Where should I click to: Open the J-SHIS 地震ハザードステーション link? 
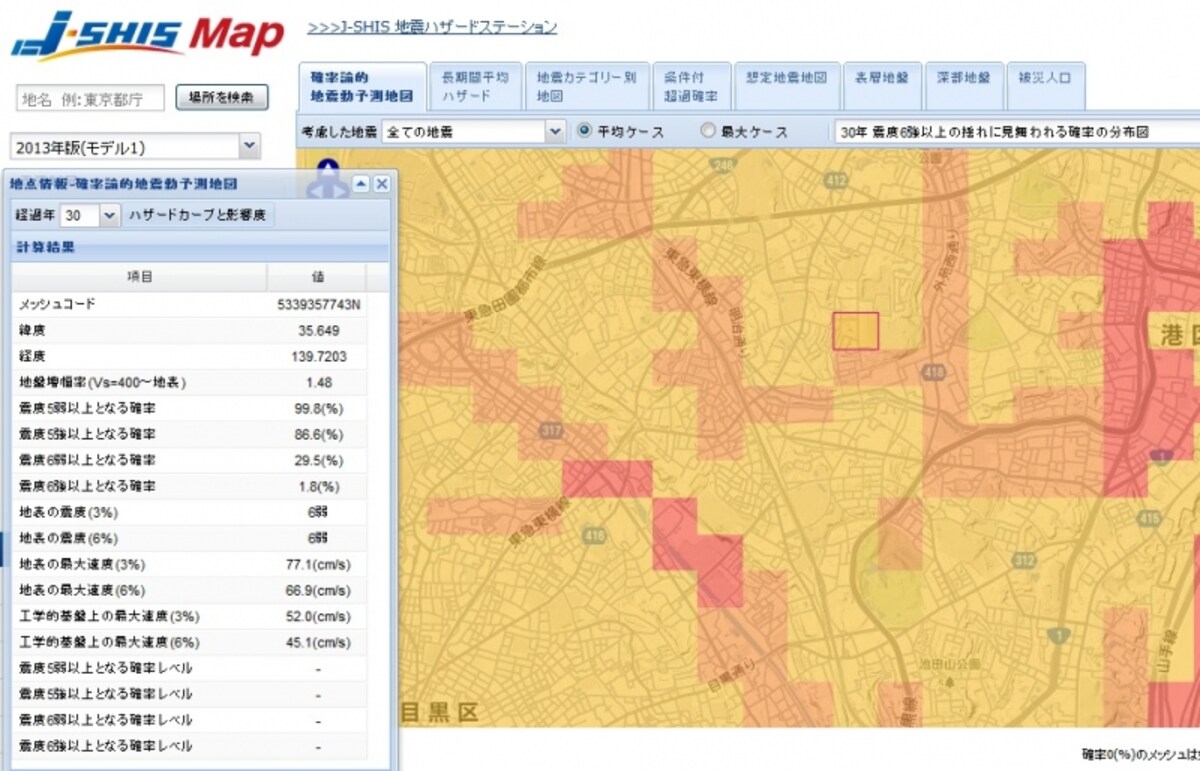(x=432, y=27)
